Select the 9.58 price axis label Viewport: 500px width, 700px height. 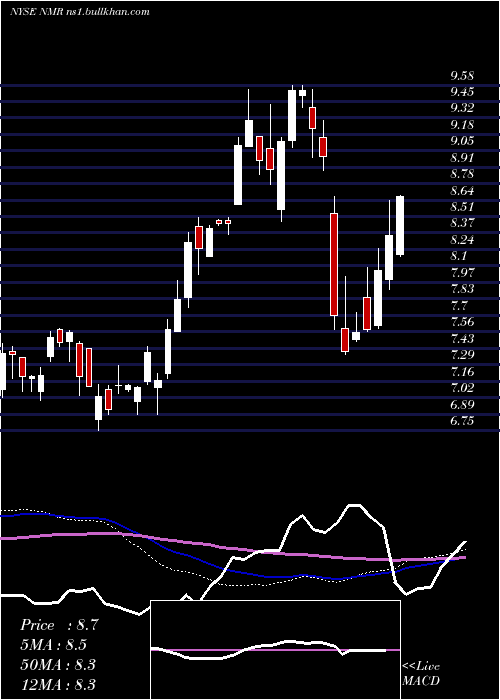(462, 76)
